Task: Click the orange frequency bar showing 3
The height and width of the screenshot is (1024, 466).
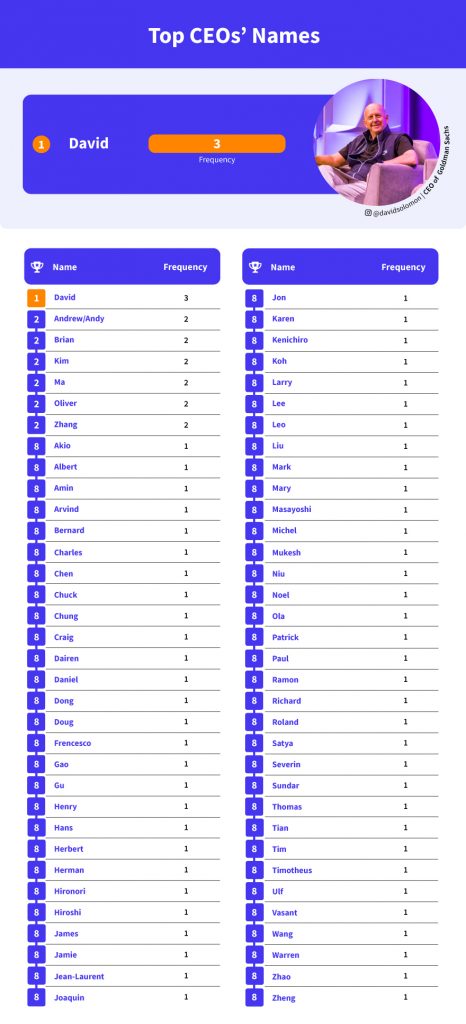Action: pyautogui.click(x=217, y=144)
